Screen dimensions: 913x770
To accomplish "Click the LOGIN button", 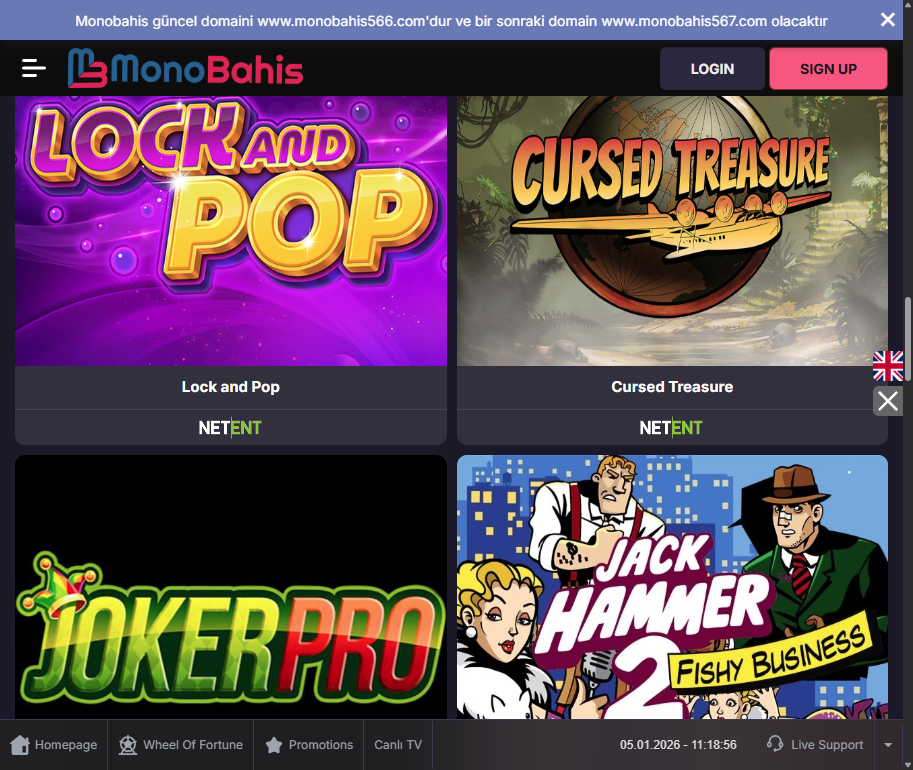I will point(712,69).
